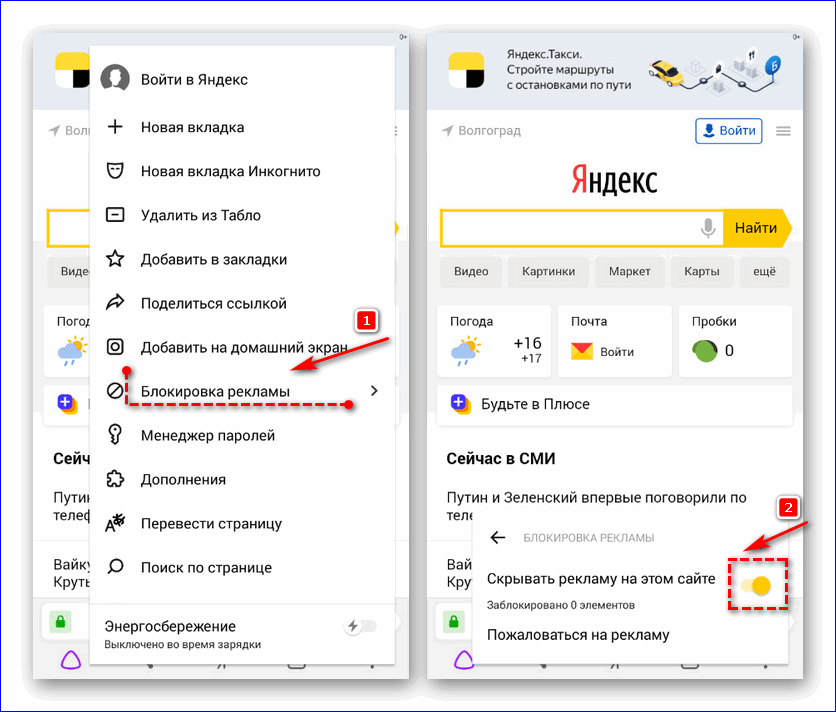This screenshot has height=712, width=836.
Task: Expand the Блокировка рекламы submenu chevron
Action: pyautogui.click(x=374, y=391)
